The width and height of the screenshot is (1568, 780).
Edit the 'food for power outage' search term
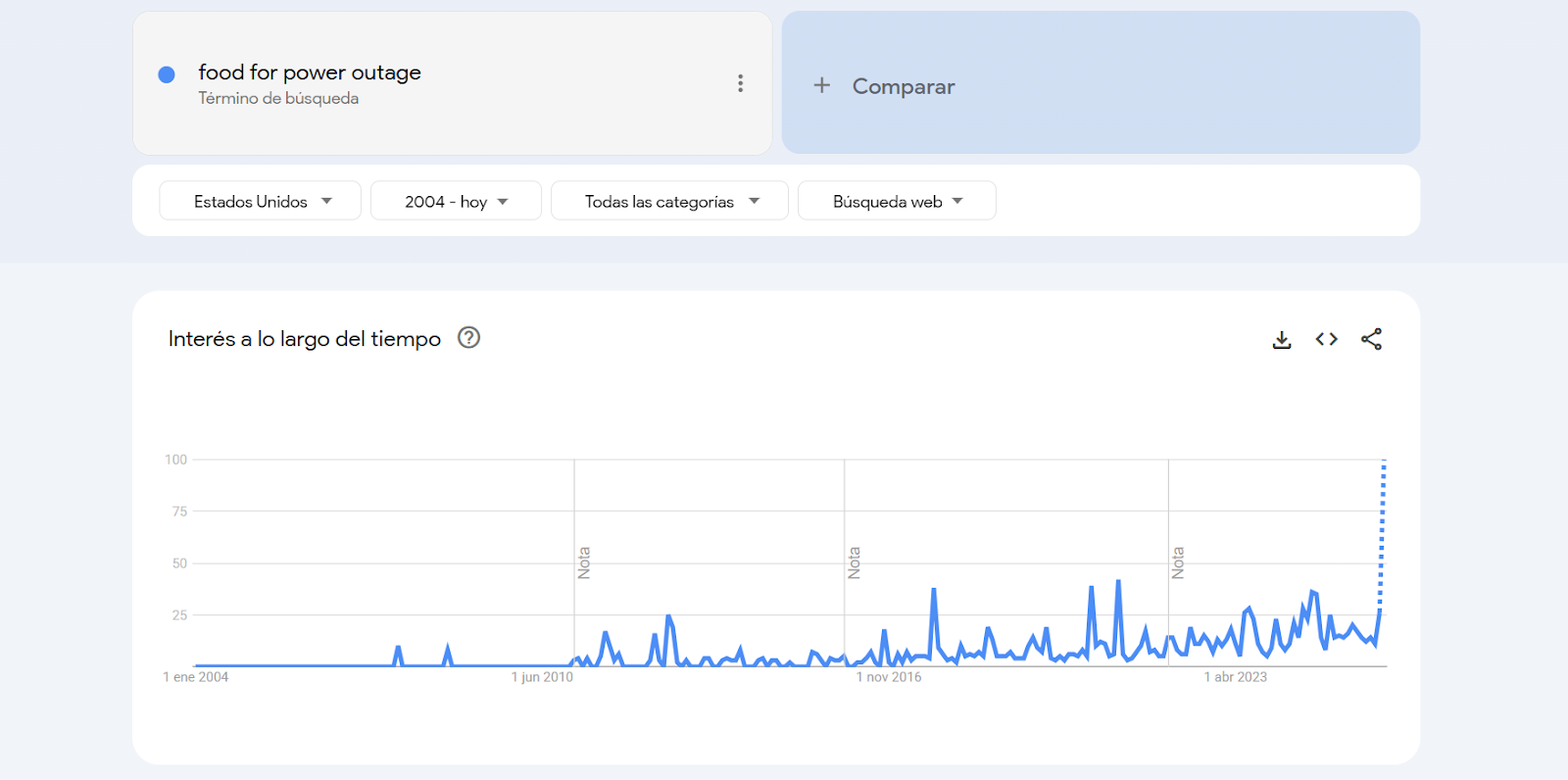[x=309, y=73]
